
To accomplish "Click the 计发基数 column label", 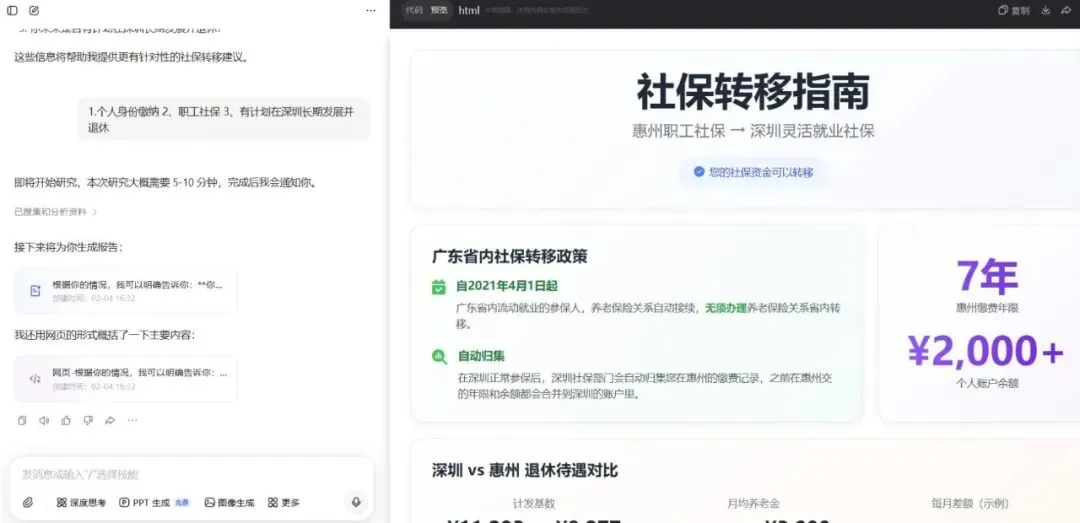I will pyautogui.click(x=534, y=504).
